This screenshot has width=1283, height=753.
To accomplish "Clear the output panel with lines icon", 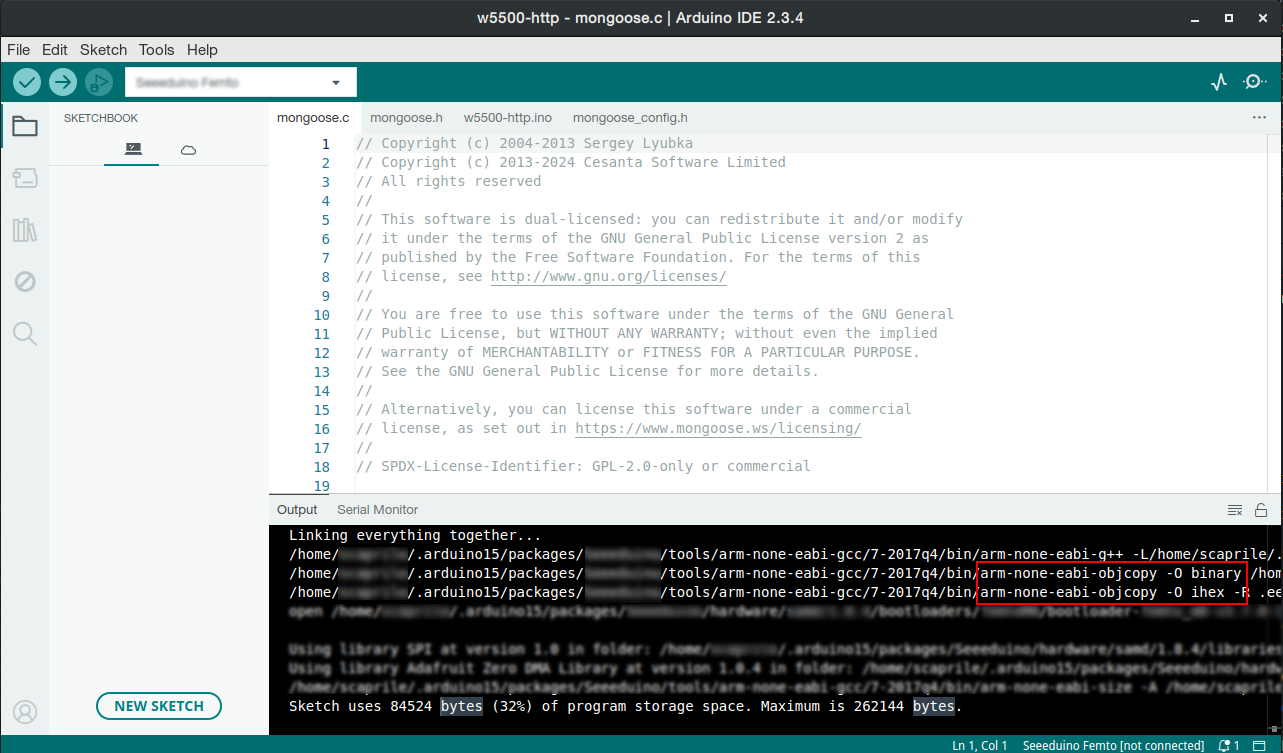I will [x=1235, y=510].
